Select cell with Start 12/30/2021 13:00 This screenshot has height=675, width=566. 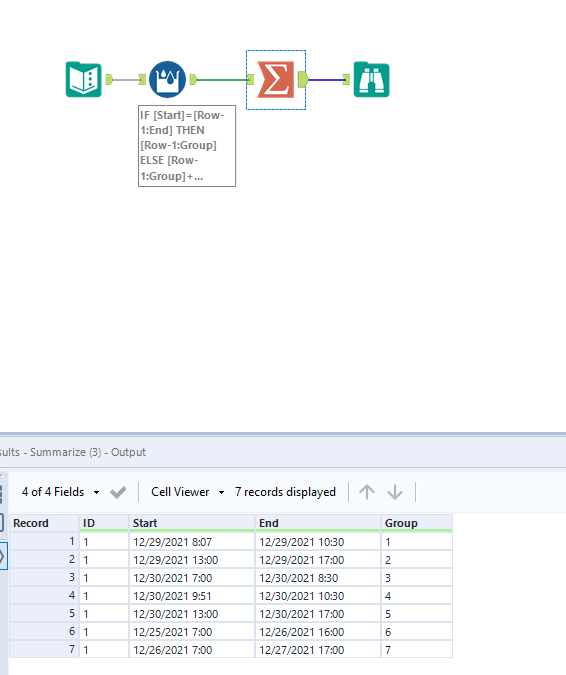pyautogui.click(x=192, y=614)
